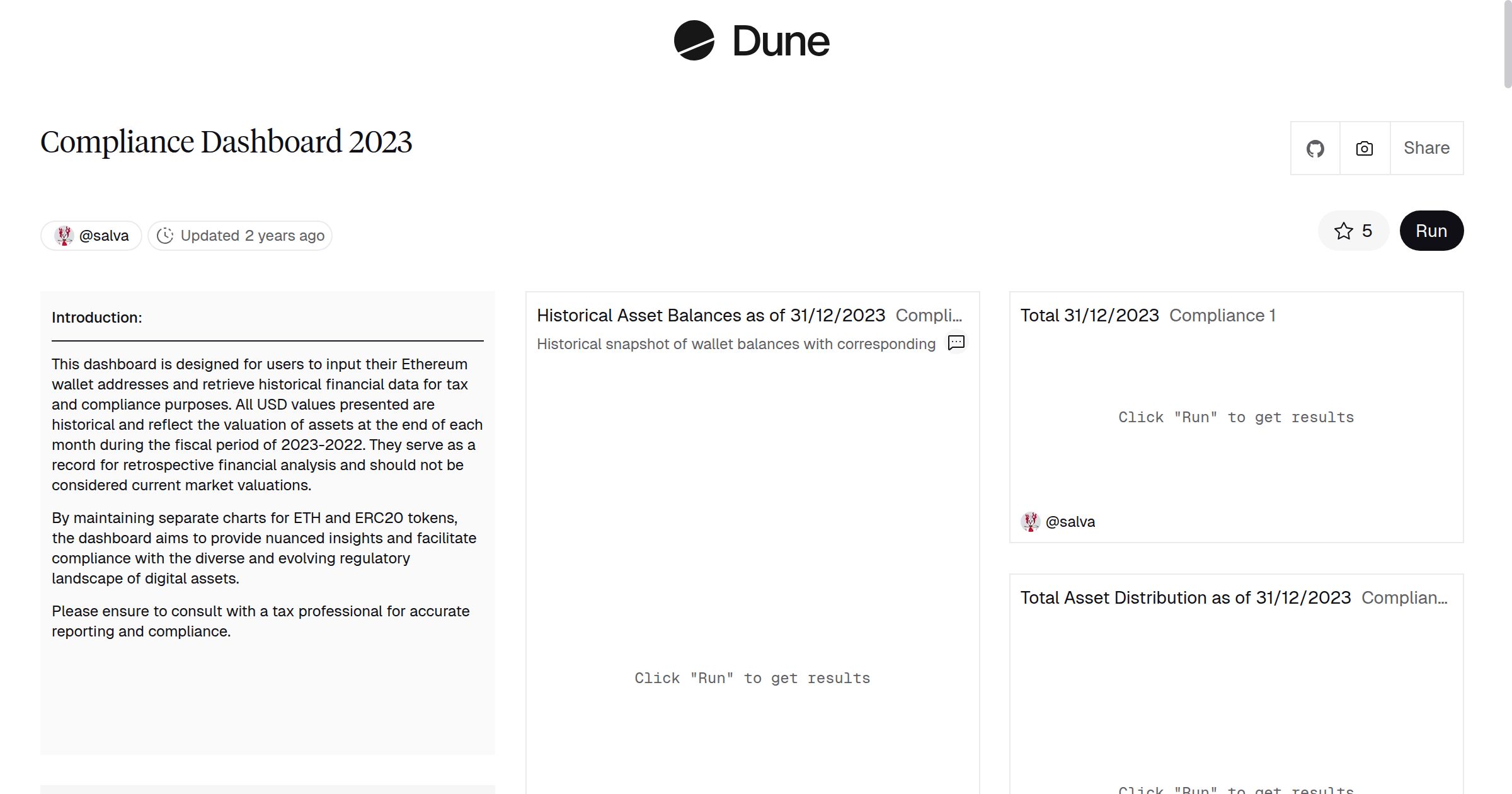This screenshot has height=794, width=1512.
Task: Open the Compliance 1 query link
Action: coord(1222,315)
